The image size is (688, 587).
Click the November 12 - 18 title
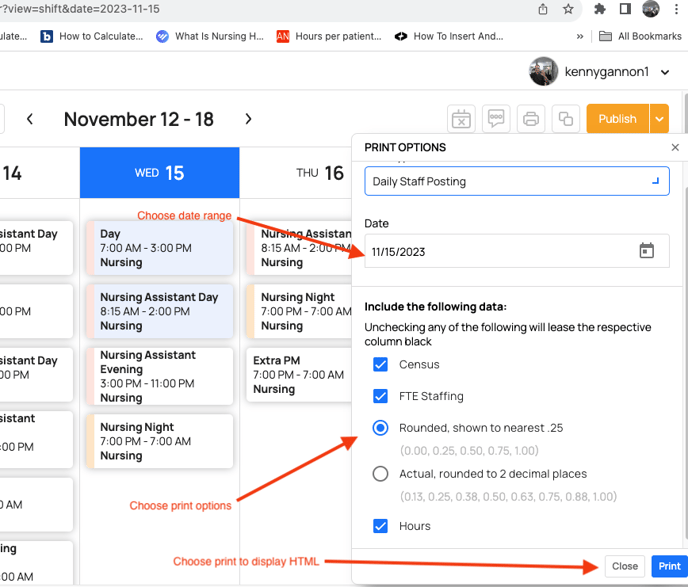pyautogui.click(x=139, y=119)
